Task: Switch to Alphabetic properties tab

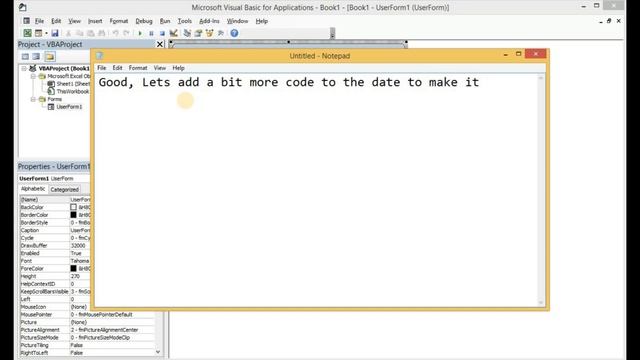Action: 33,189
